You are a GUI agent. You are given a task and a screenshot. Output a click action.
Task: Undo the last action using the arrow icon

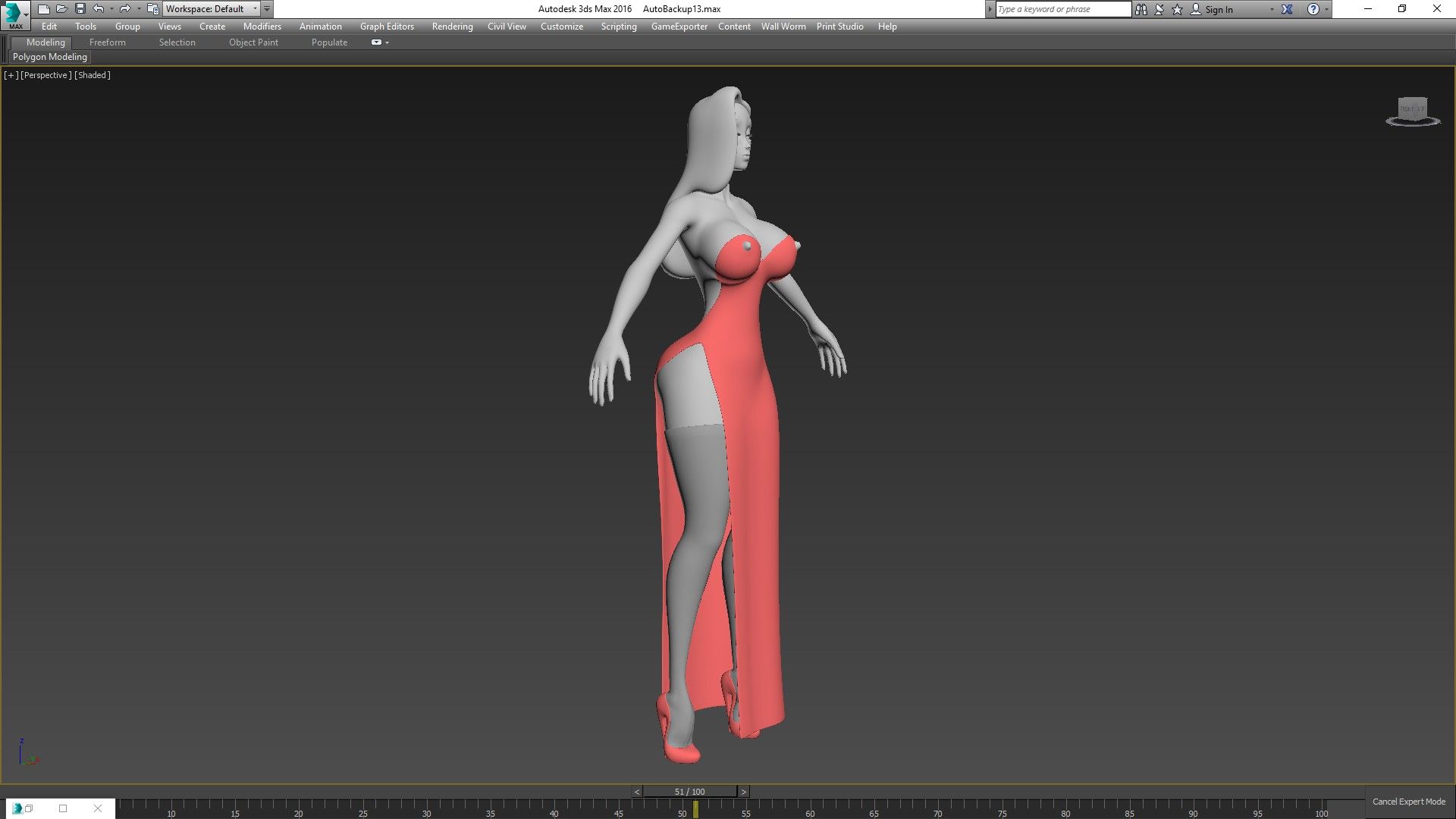pos(99,9)
